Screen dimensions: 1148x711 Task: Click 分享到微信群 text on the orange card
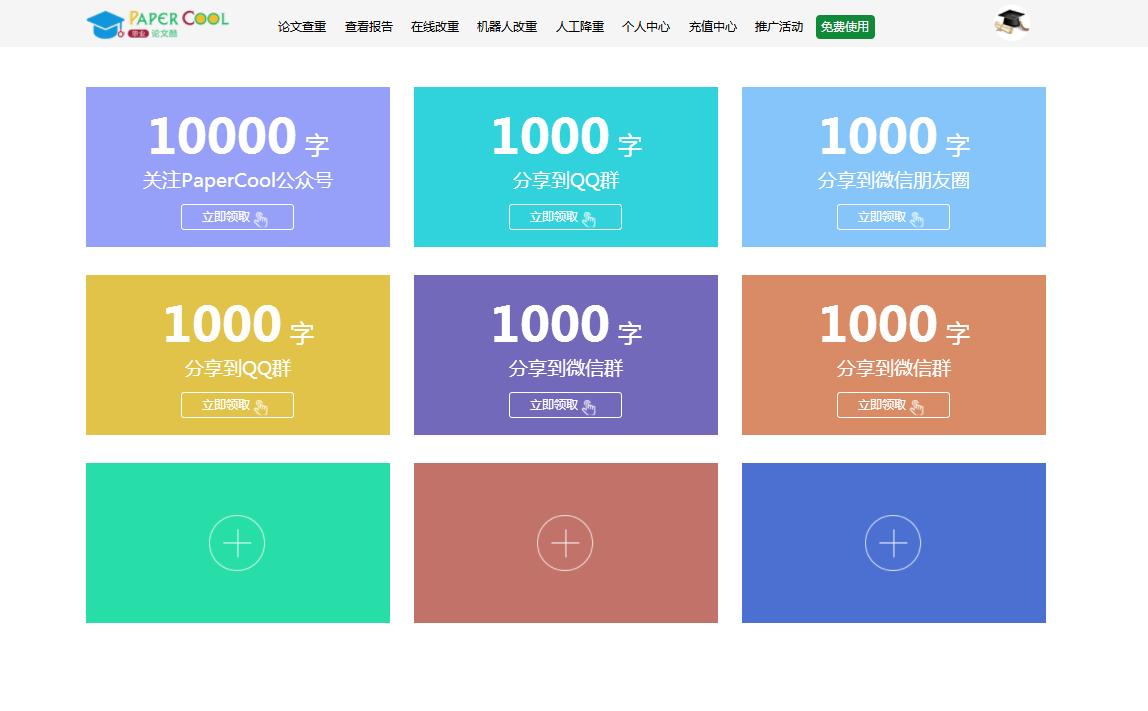point(893,368)
